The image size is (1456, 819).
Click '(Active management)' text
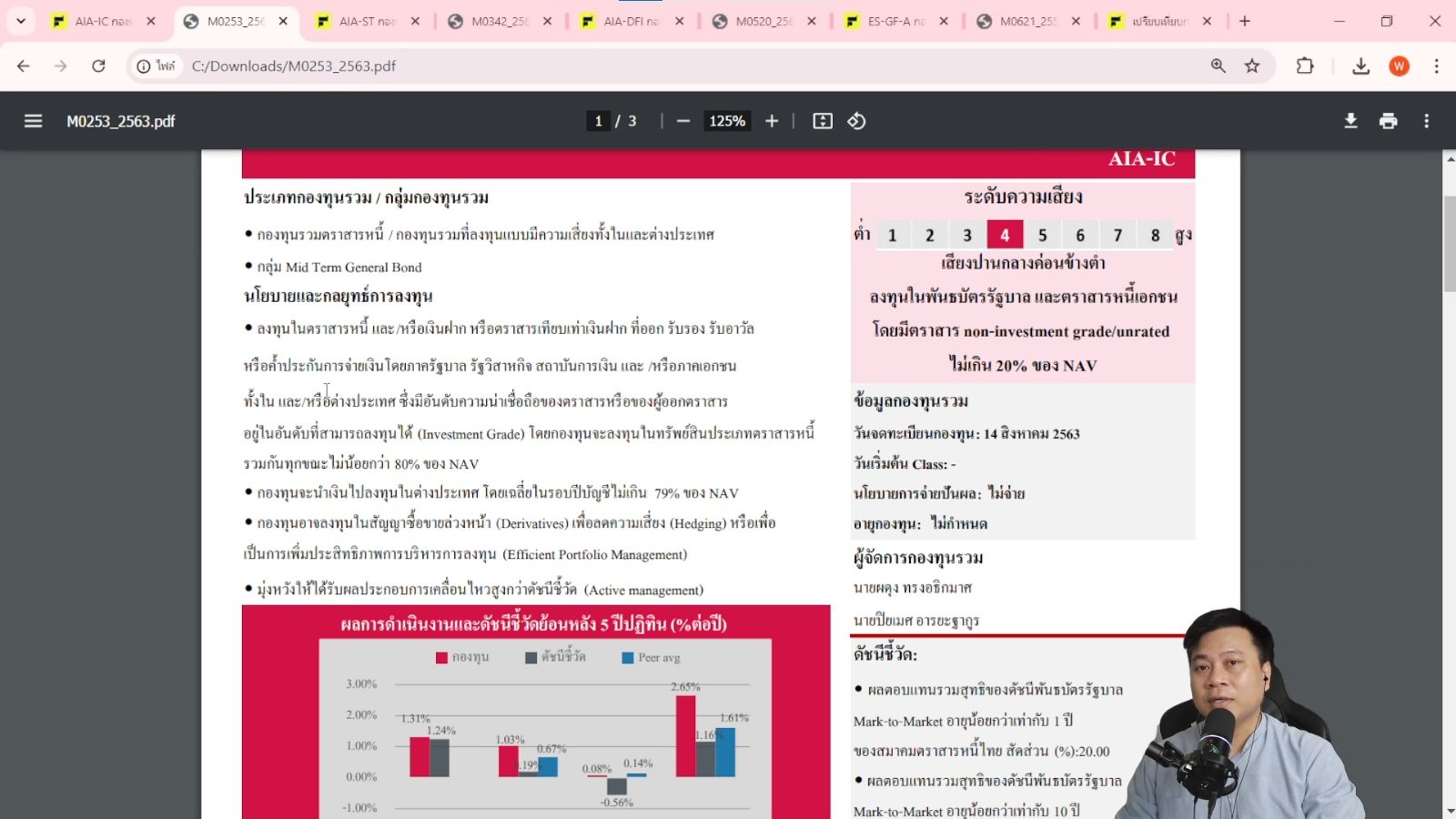click(x=643, y=590)
